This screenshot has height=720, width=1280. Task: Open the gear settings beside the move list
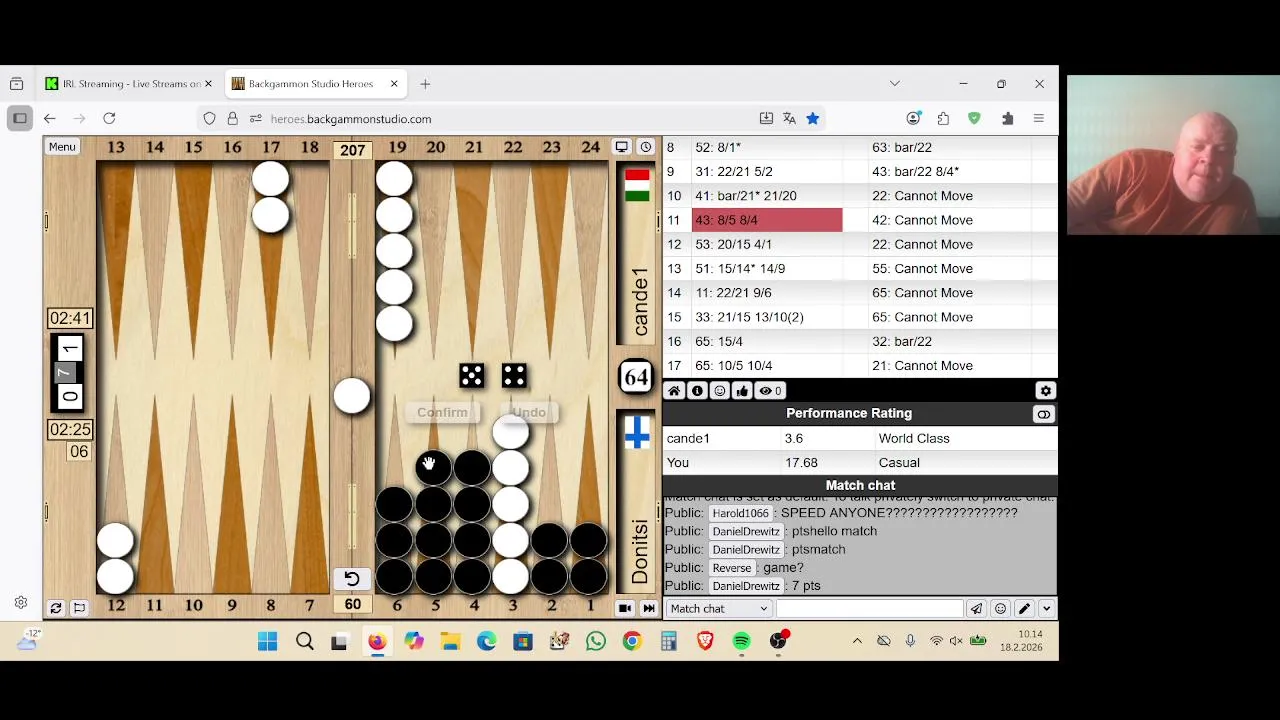point(1045,391)
